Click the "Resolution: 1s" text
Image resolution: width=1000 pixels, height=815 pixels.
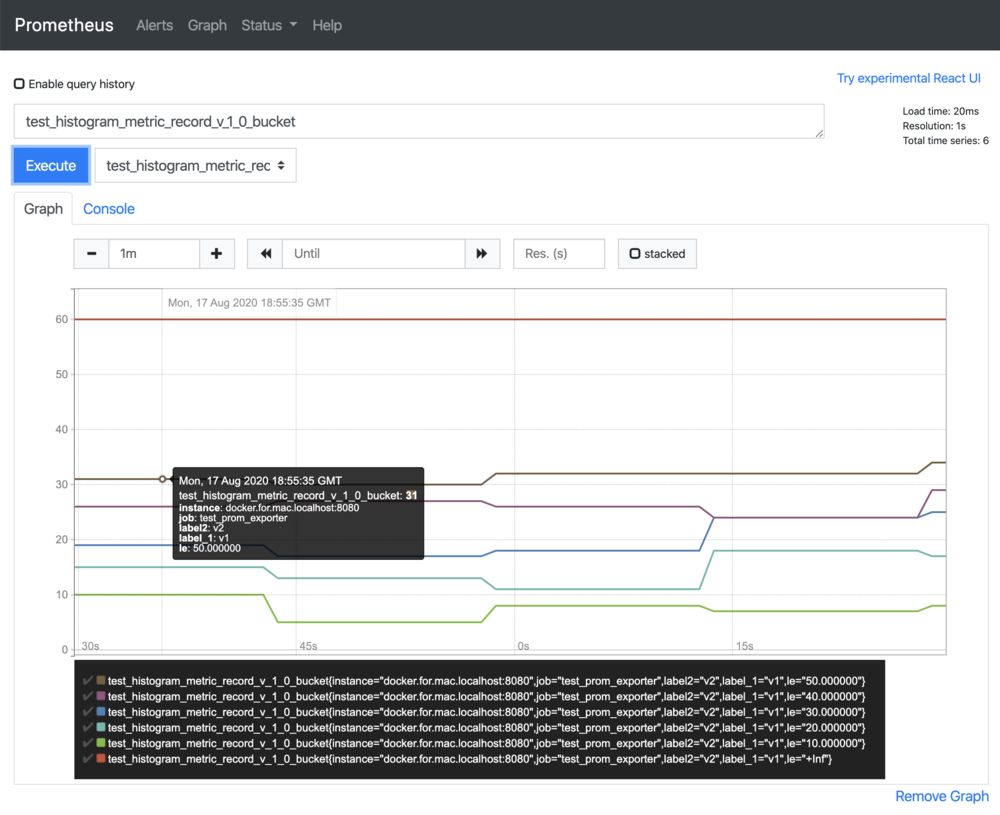pyautogui.click(x=934, y=126)
